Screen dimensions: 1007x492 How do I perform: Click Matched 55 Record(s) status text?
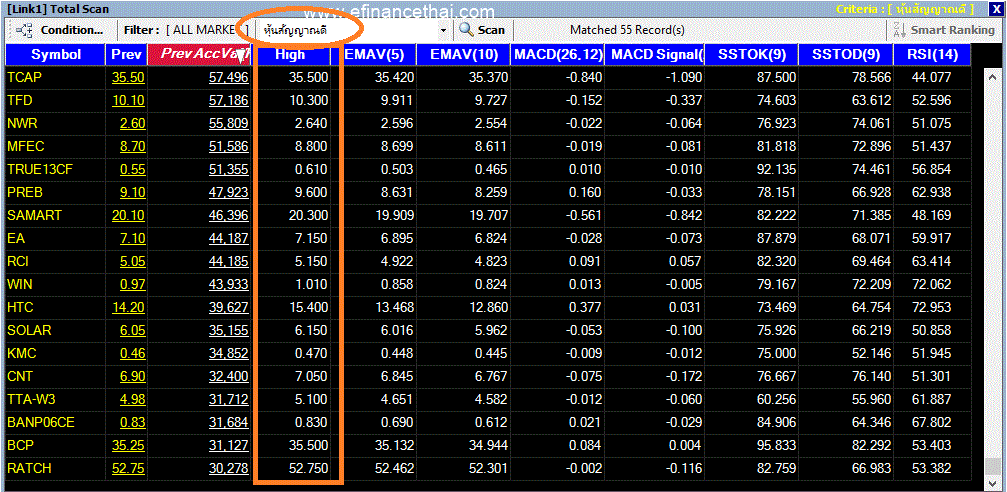pyautogui.click(x=627, y=30)
